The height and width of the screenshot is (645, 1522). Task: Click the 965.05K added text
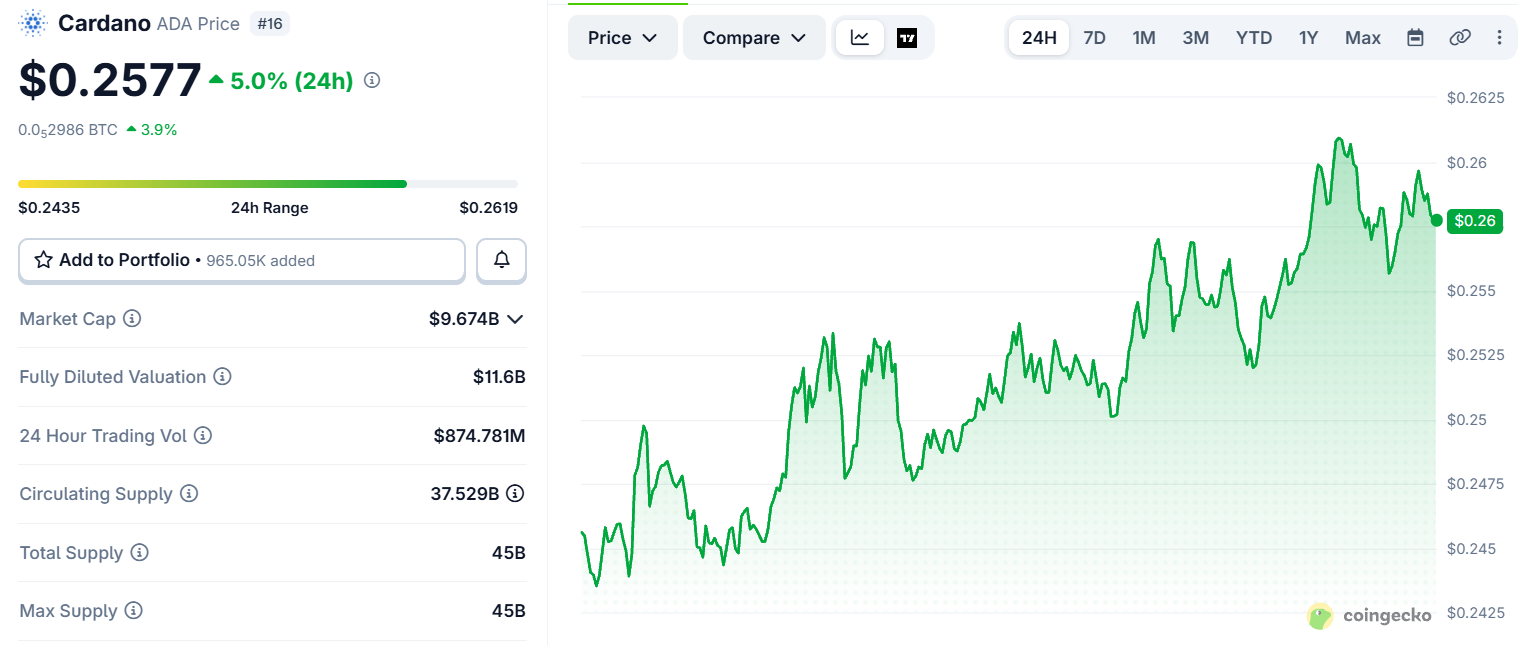point(260,261)
